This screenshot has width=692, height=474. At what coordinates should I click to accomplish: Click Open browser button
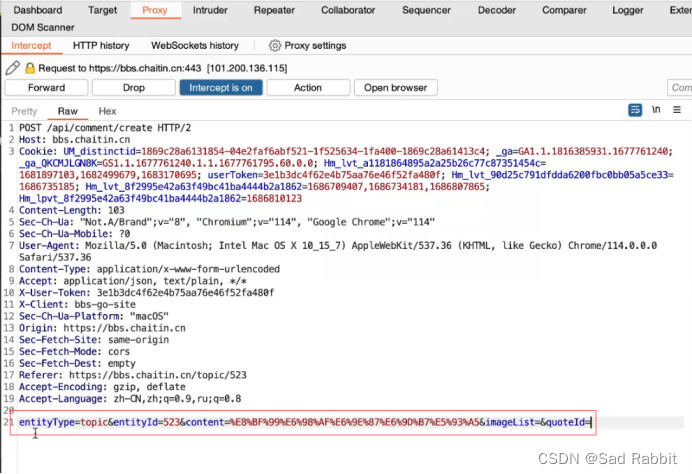(395, 87)
